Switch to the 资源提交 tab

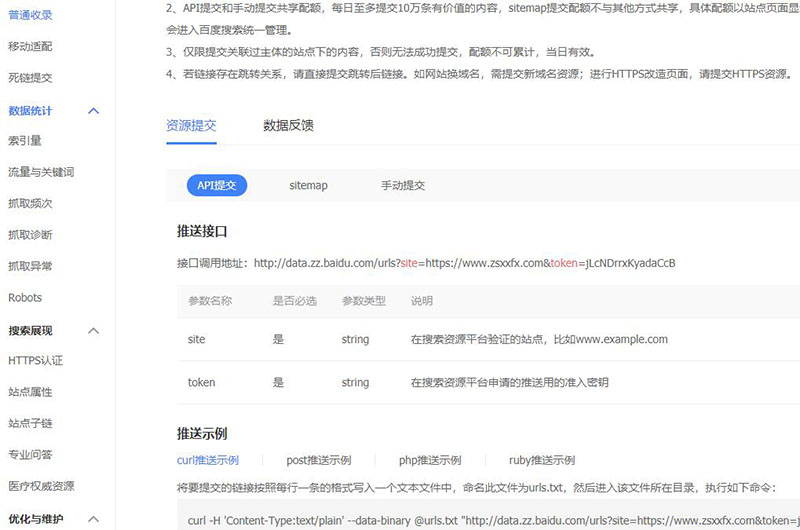coord(191,125)
